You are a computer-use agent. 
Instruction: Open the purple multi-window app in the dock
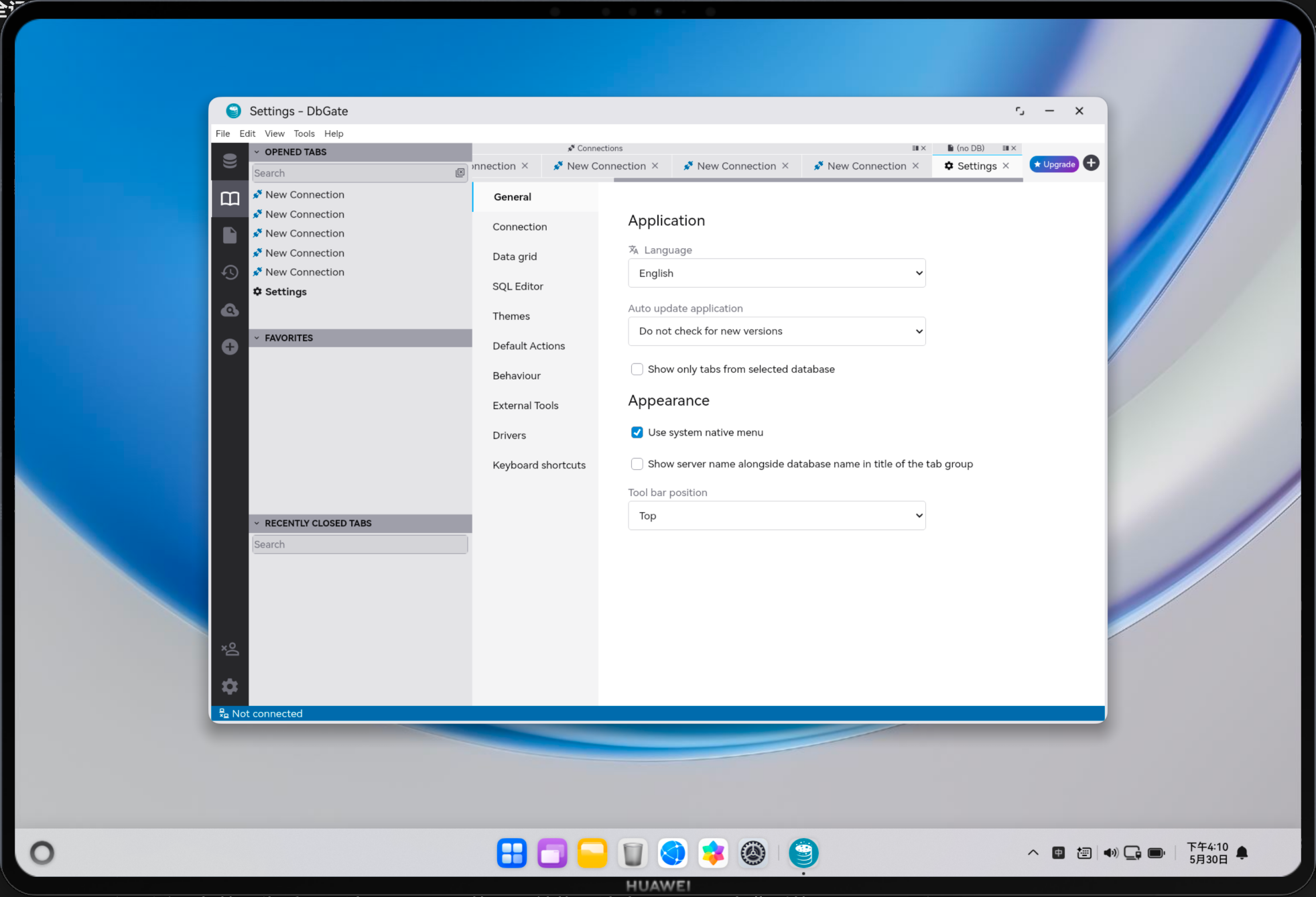pyautogui.click(x=552, y=853)
